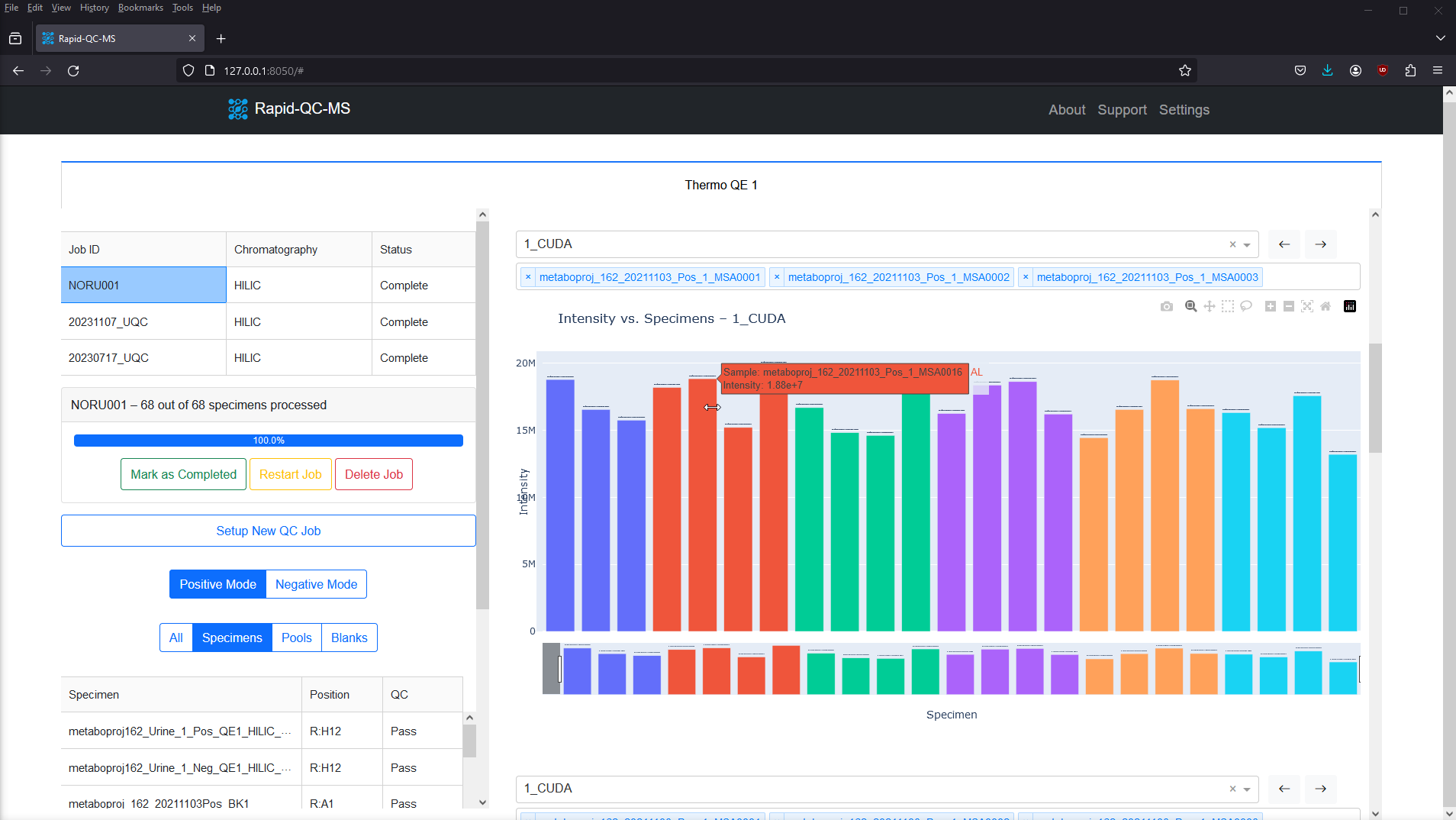Click the 100% progress bar
The image size is (1456, 820).
(x=268, y=441)
